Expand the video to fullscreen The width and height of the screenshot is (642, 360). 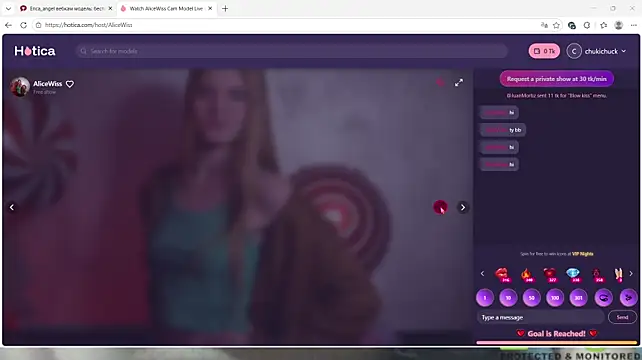[x=459, y=83]
